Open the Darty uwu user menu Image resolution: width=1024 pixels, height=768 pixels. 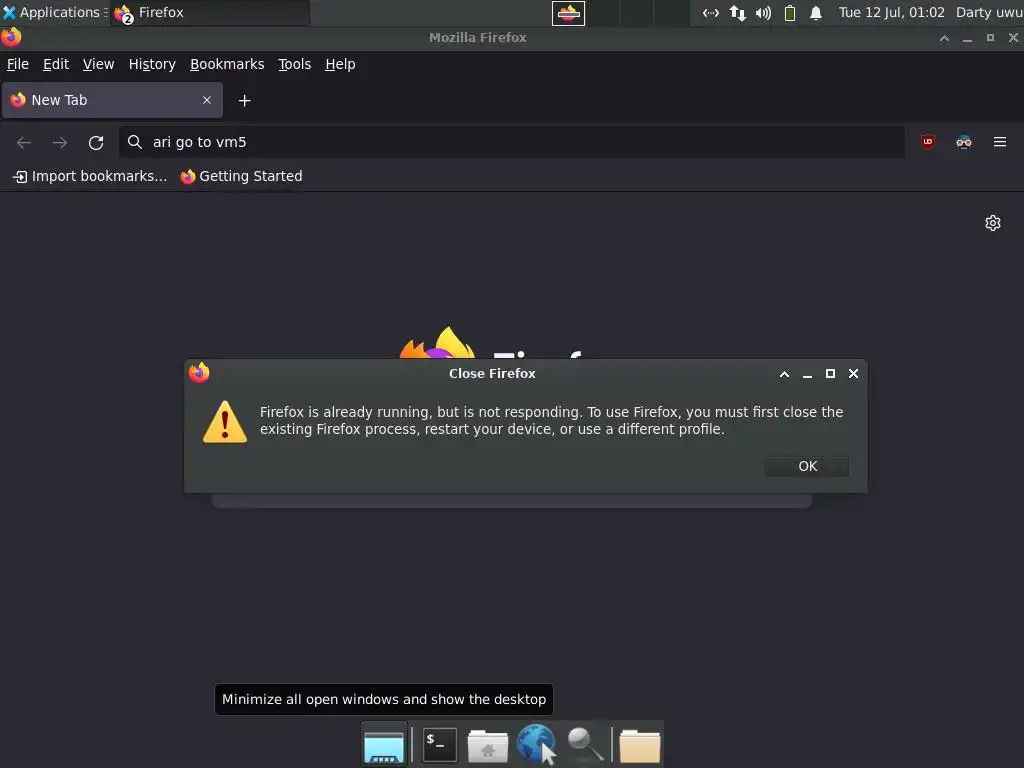(989, 12)
